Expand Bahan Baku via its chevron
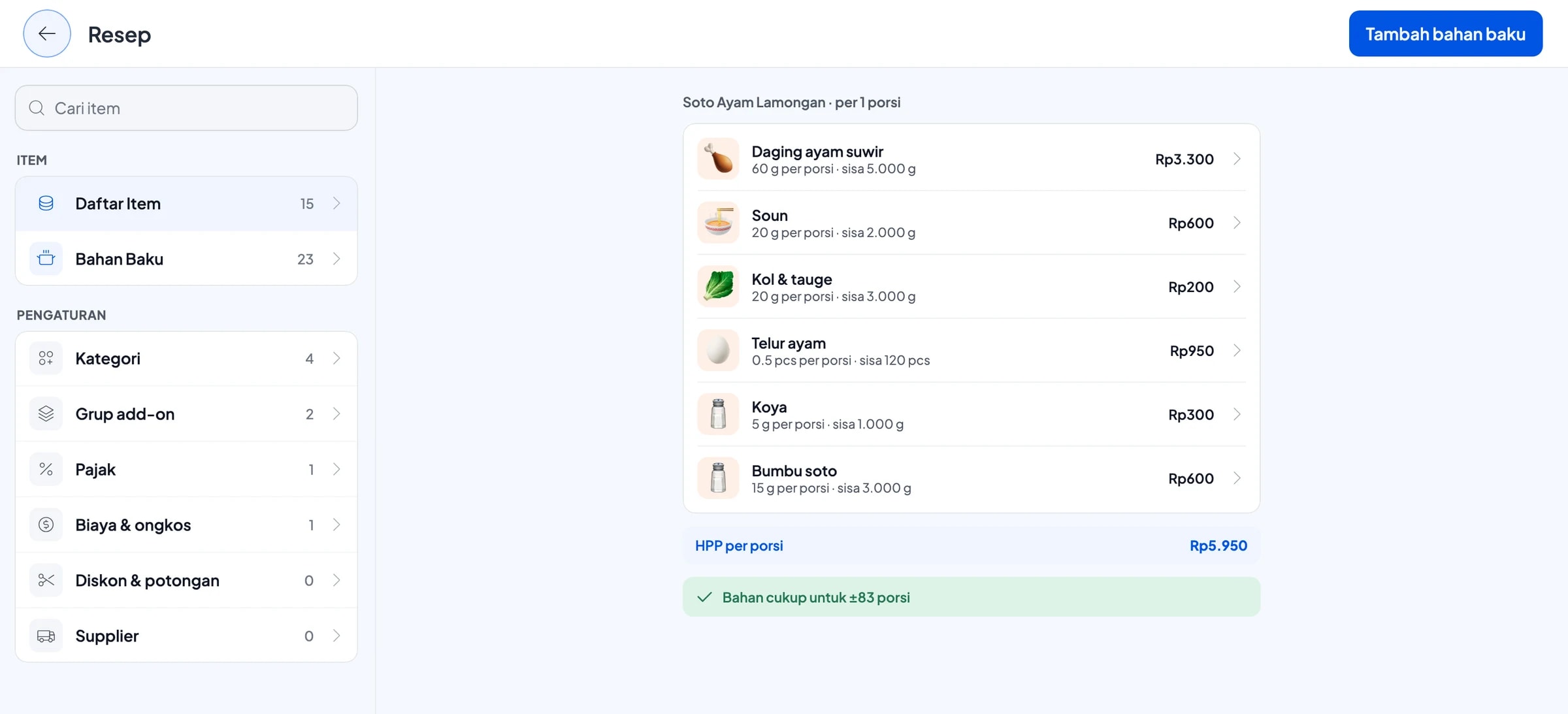Viewport: 1568px width, 714px height. pyautogui.click(x=336, y=259)
